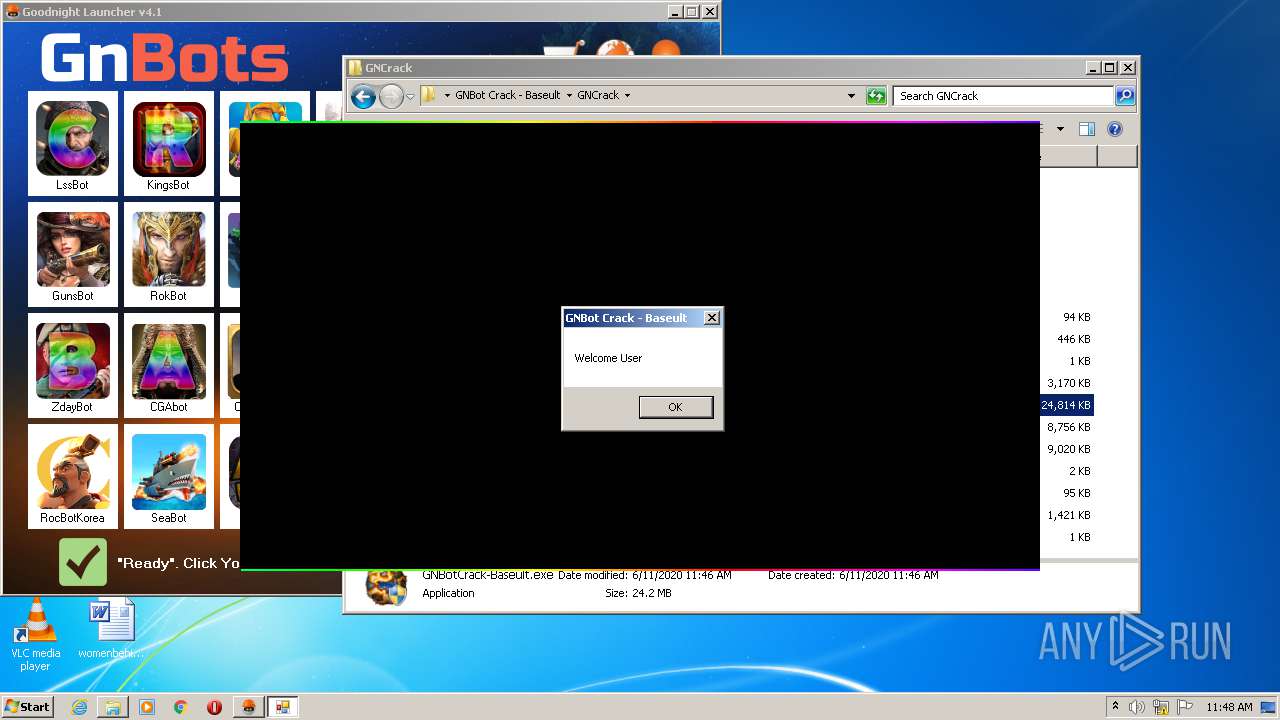Launch Google Chrome from taskbar
This screenshot has width=1280, height=720.
click(181, 707)
